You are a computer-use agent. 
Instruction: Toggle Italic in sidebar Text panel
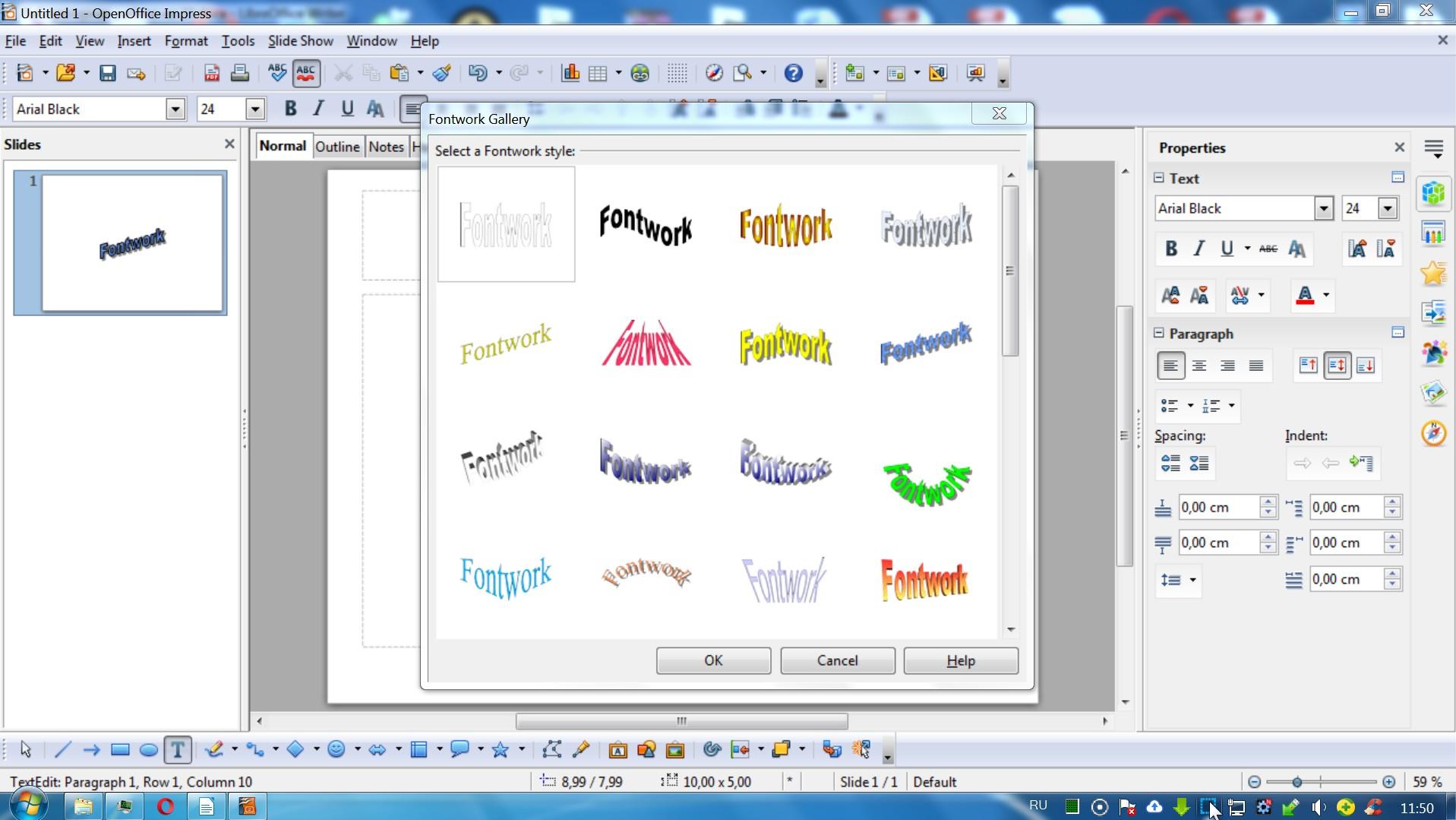(x=1199, y=249)
